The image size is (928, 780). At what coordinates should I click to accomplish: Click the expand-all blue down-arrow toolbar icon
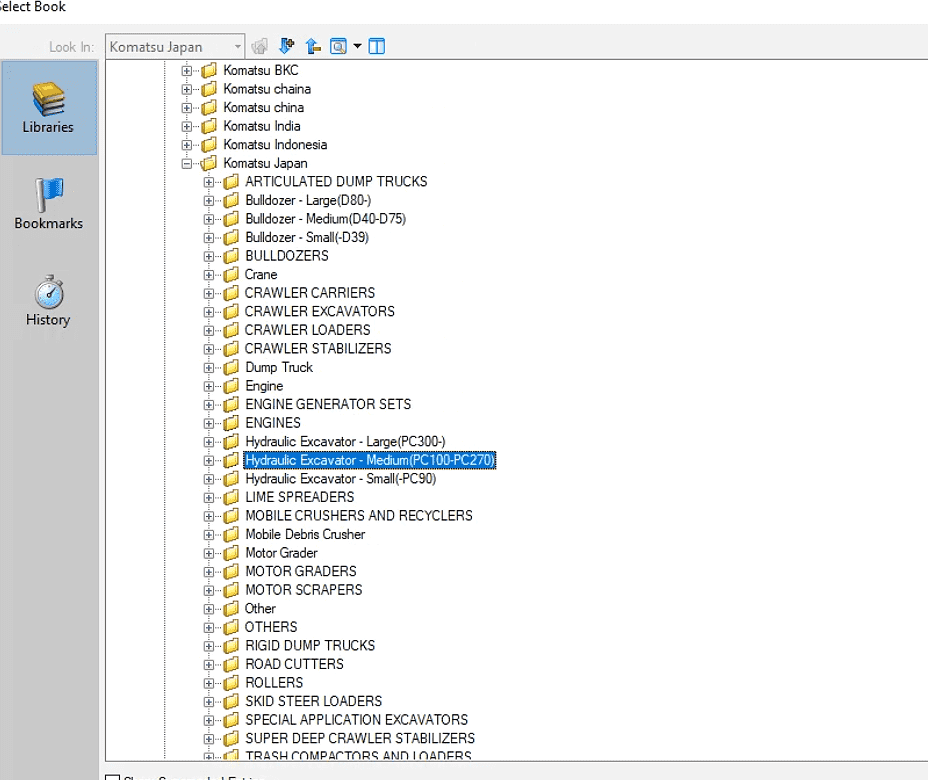(287, 46)
